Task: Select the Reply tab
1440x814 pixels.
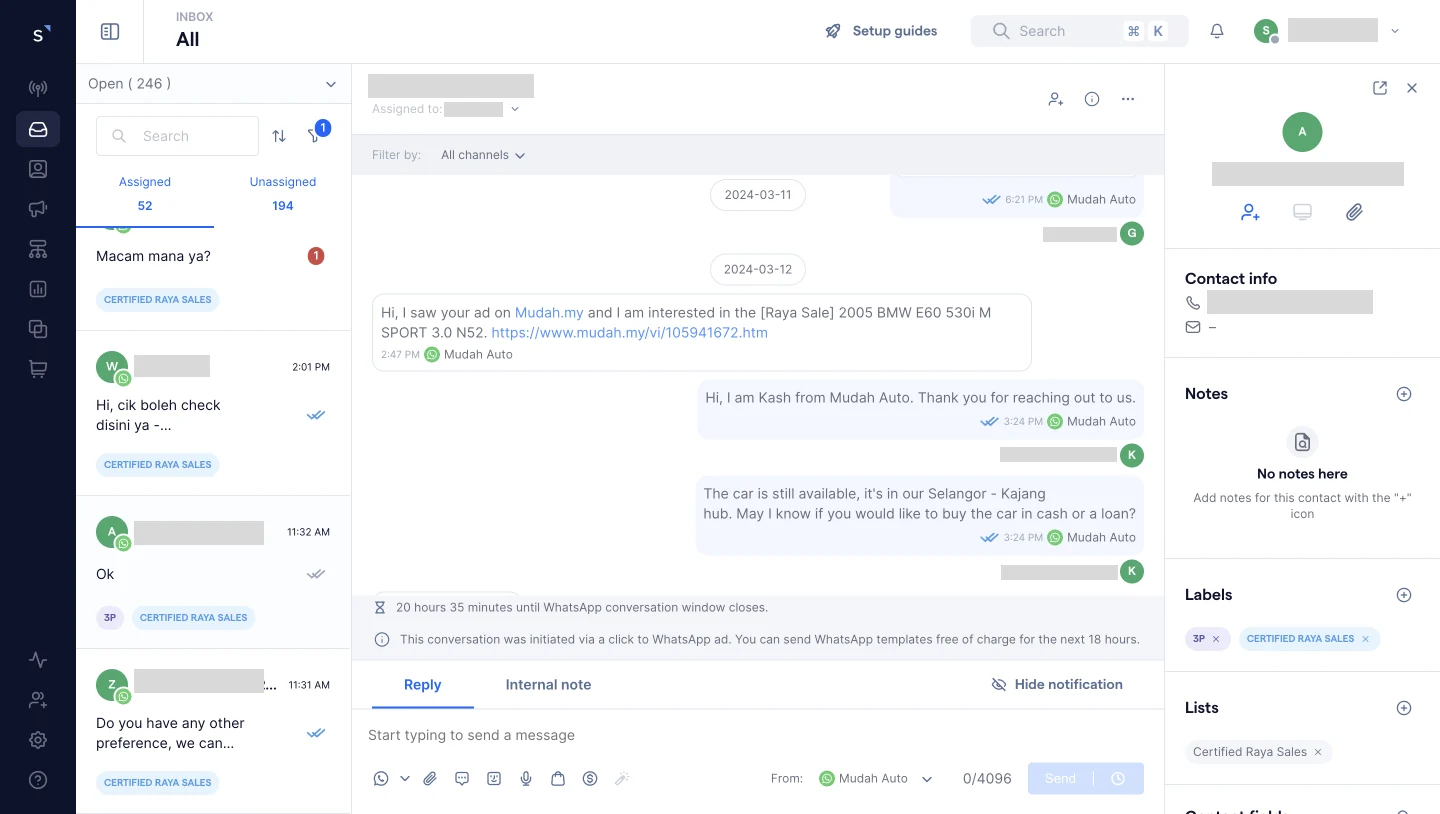Action: tap(422, 685)
